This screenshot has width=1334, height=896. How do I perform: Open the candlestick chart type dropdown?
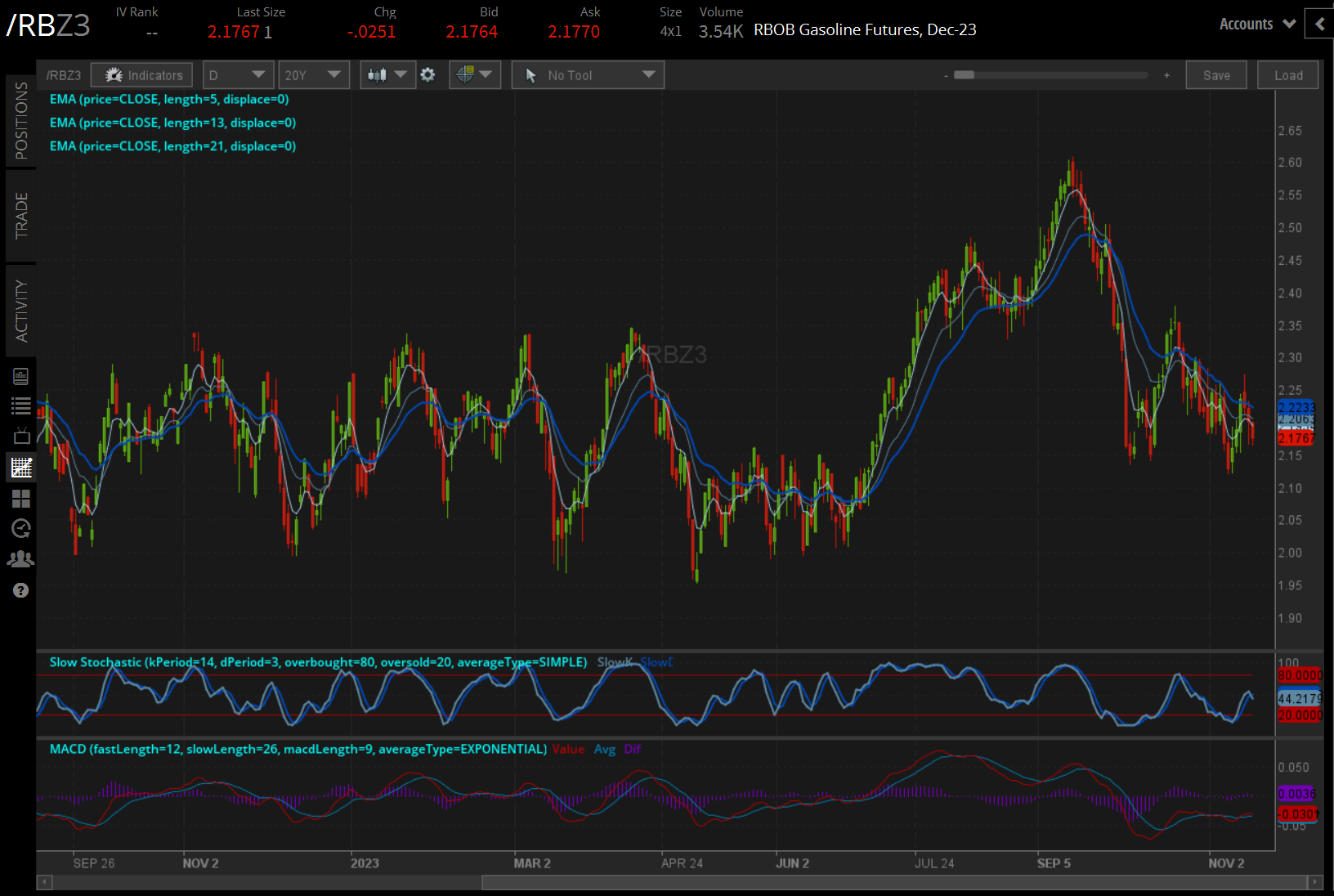(x=387, y=75)
